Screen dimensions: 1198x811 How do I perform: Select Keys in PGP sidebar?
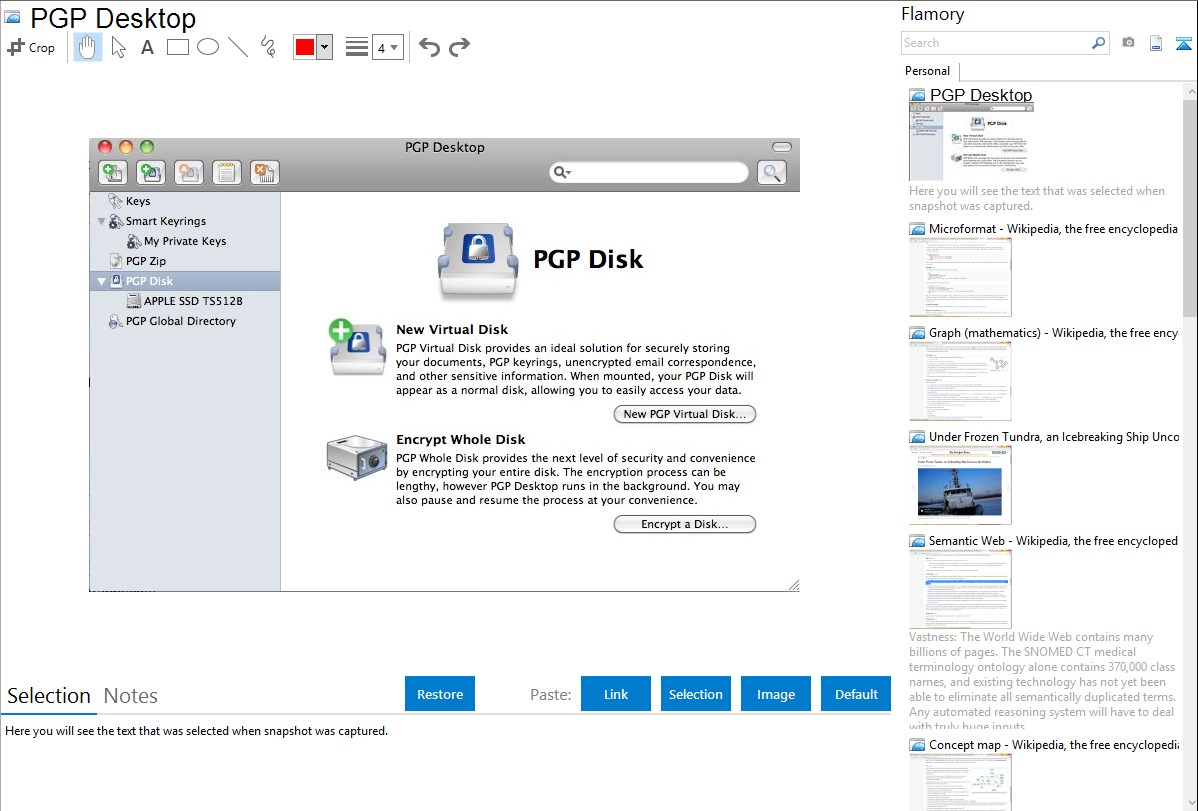[x=138, y=201]
